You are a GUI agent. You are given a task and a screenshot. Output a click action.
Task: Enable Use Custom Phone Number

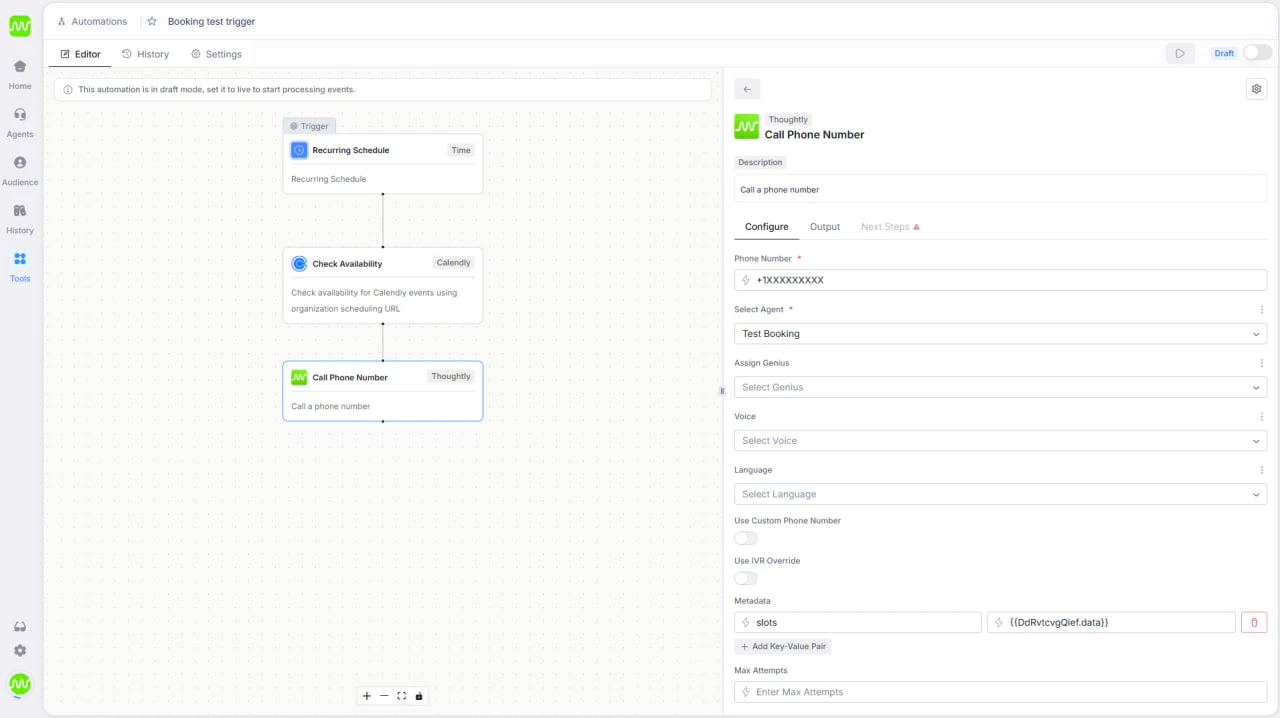pyautogui.click(x=745, y=538)
